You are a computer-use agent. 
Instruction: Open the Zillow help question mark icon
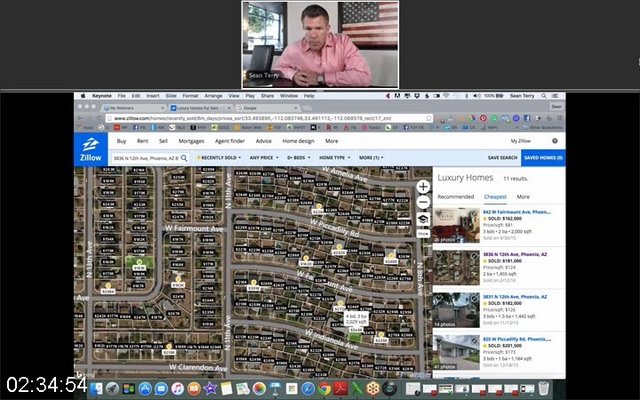555,141
